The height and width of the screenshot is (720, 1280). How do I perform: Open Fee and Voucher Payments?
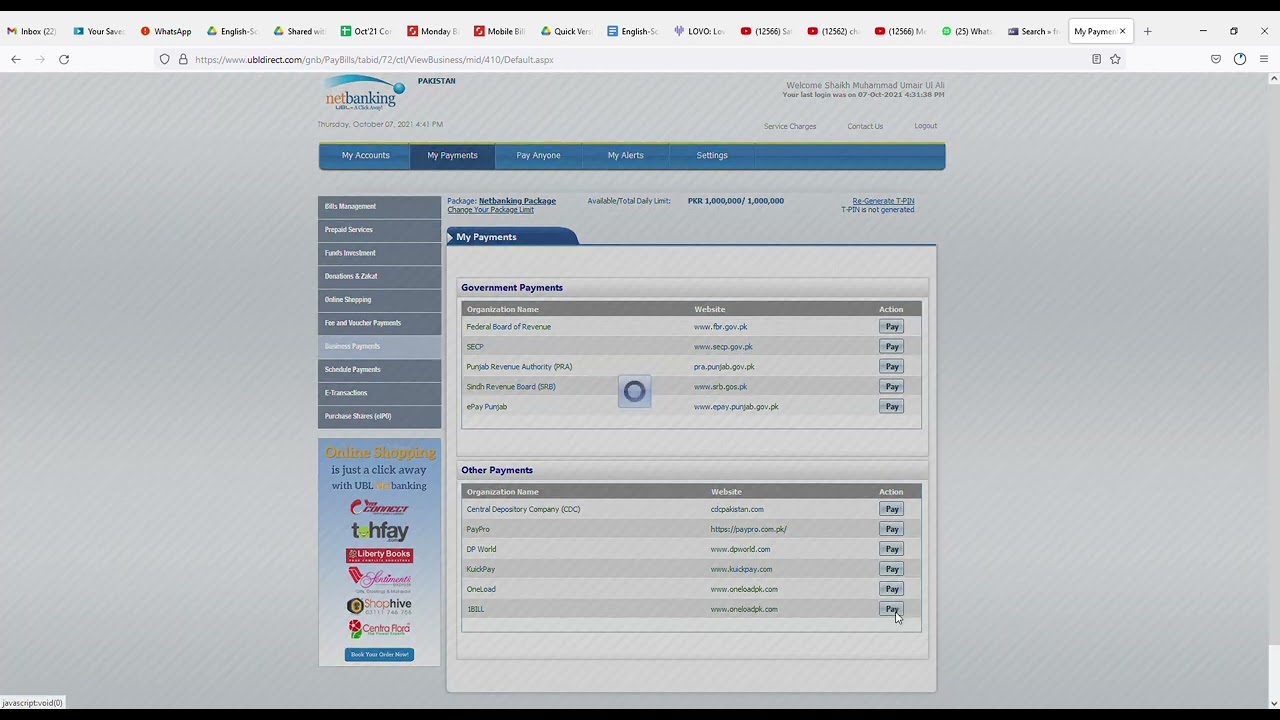[379, 323]
